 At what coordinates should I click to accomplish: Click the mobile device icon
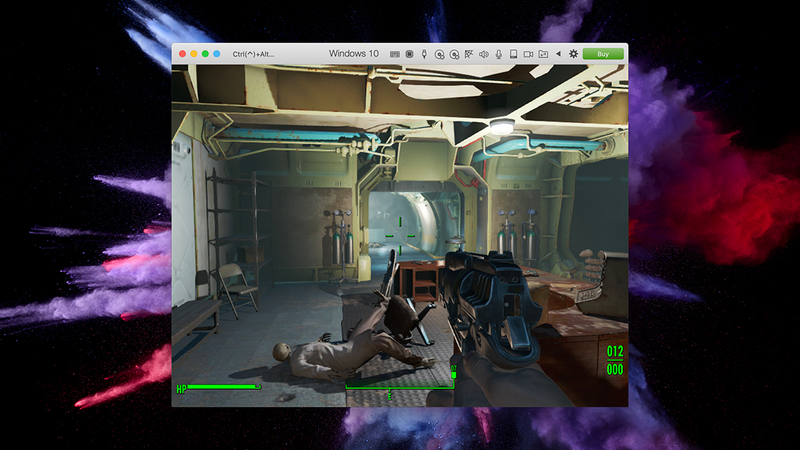pyautogui.click(x=513, y=54)
